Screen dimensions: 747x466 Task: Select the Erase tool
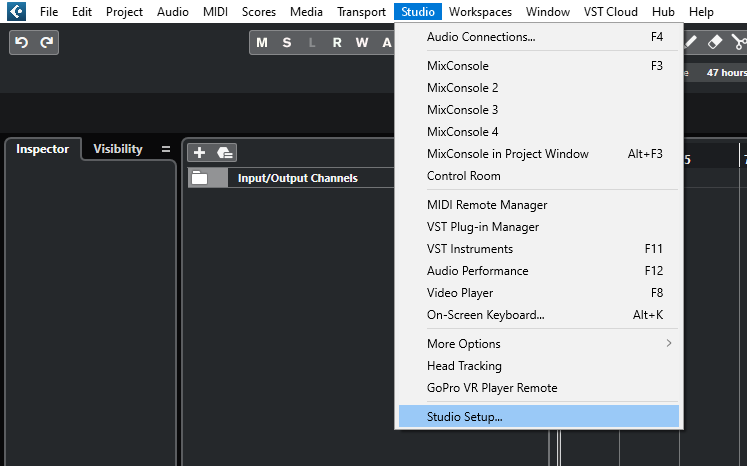(x=715, y=42)
